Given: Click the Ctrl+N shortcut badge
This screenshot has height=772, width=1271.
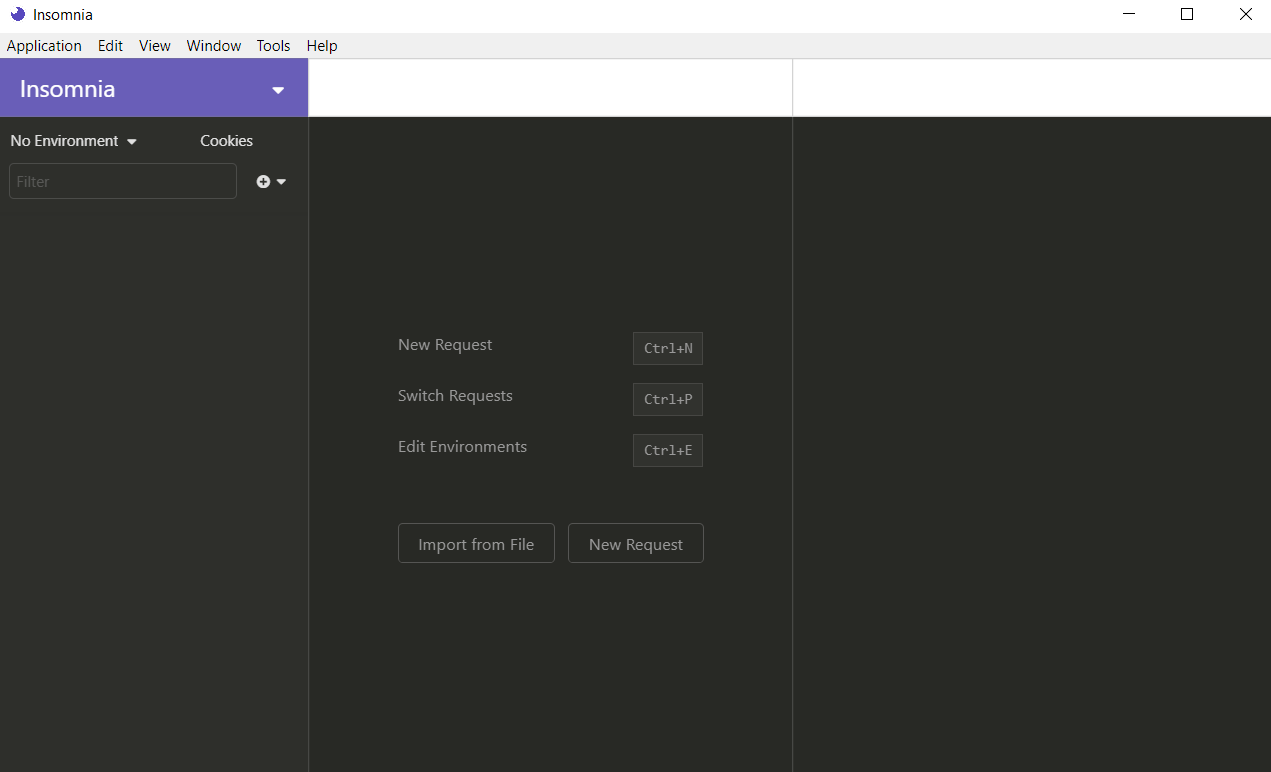Looking at the screenshot, I should [x=667, y=349].
